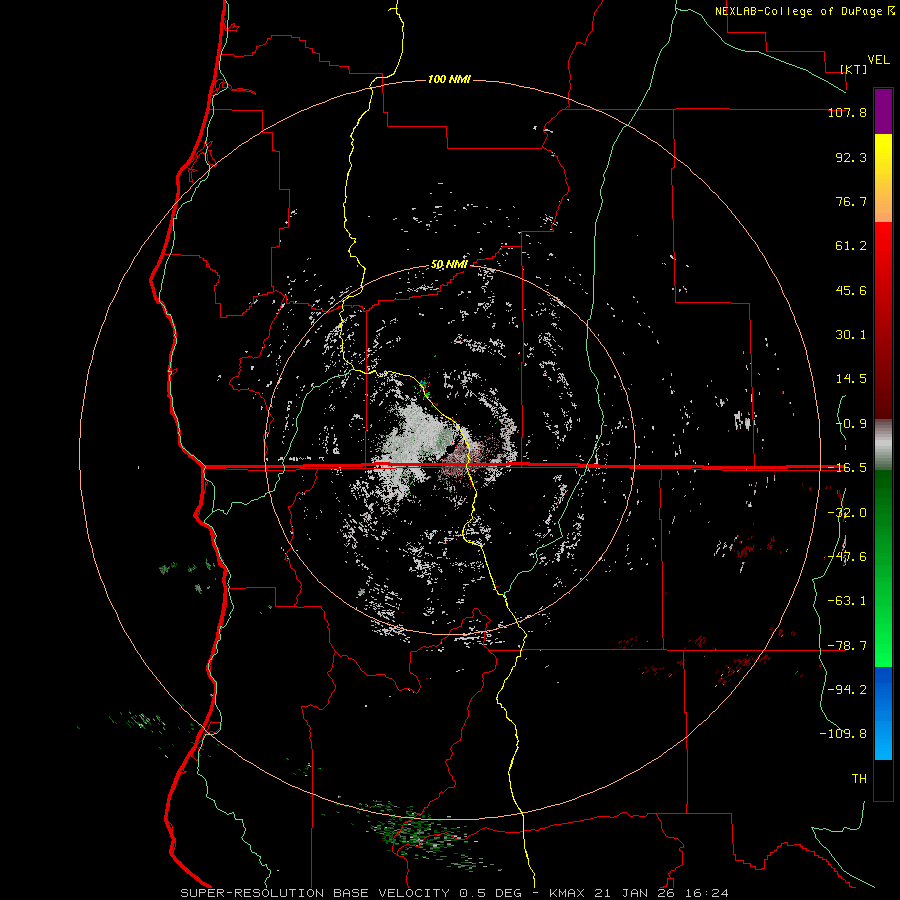Click the VEL legend title
This screenshot has height=900, width=900.
[878, 60]
